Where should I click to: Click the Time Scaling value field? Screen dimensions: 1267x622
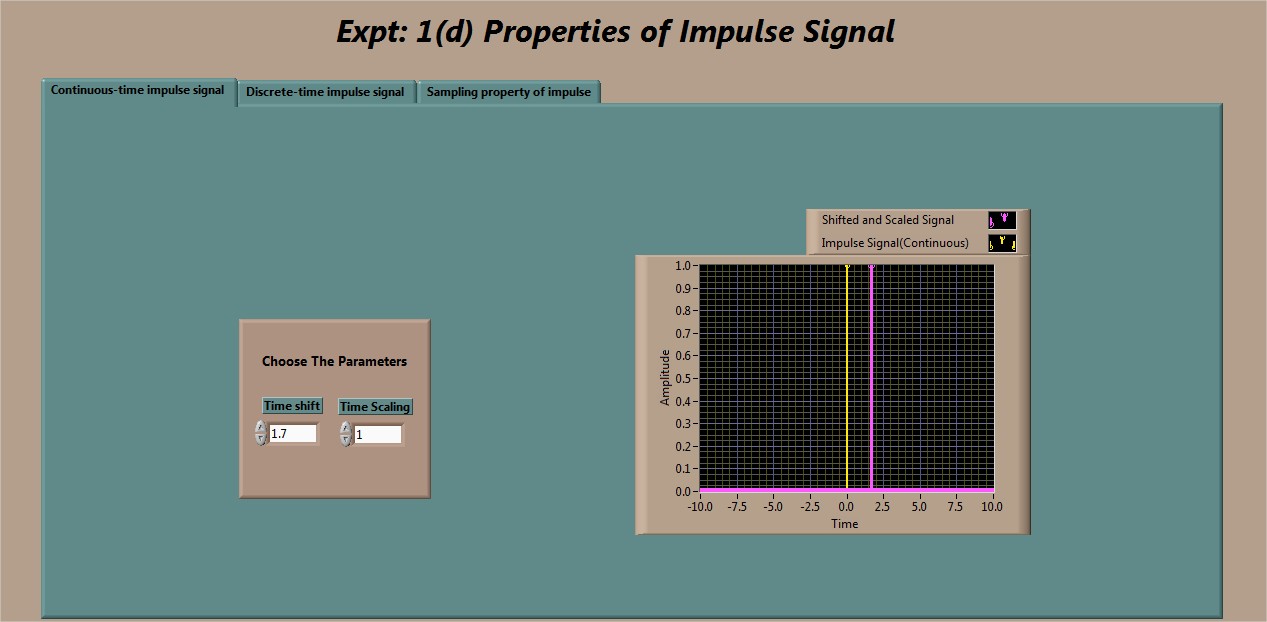pyautogui.click(x=378, y=435)
